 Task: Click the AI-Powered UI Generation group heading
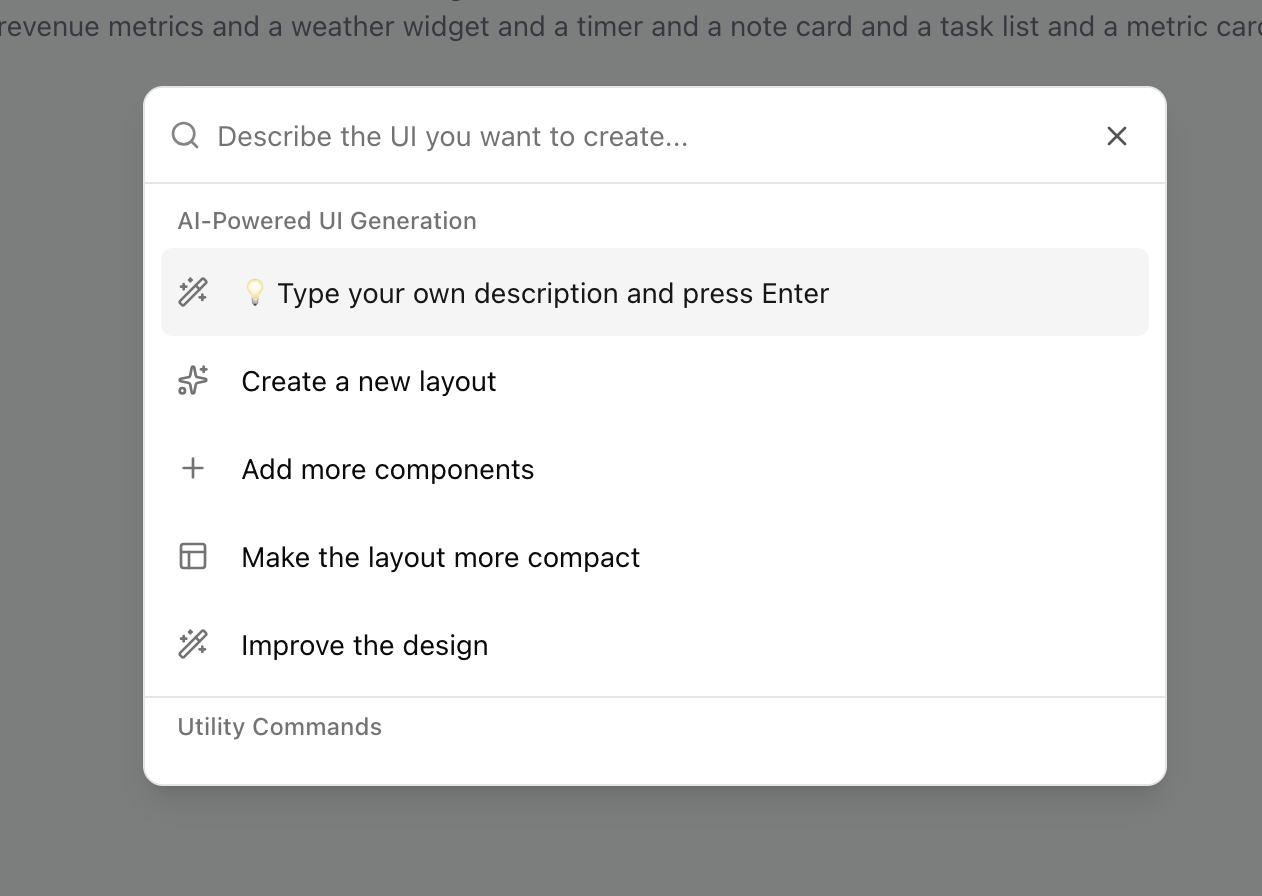tap(327, 221)
